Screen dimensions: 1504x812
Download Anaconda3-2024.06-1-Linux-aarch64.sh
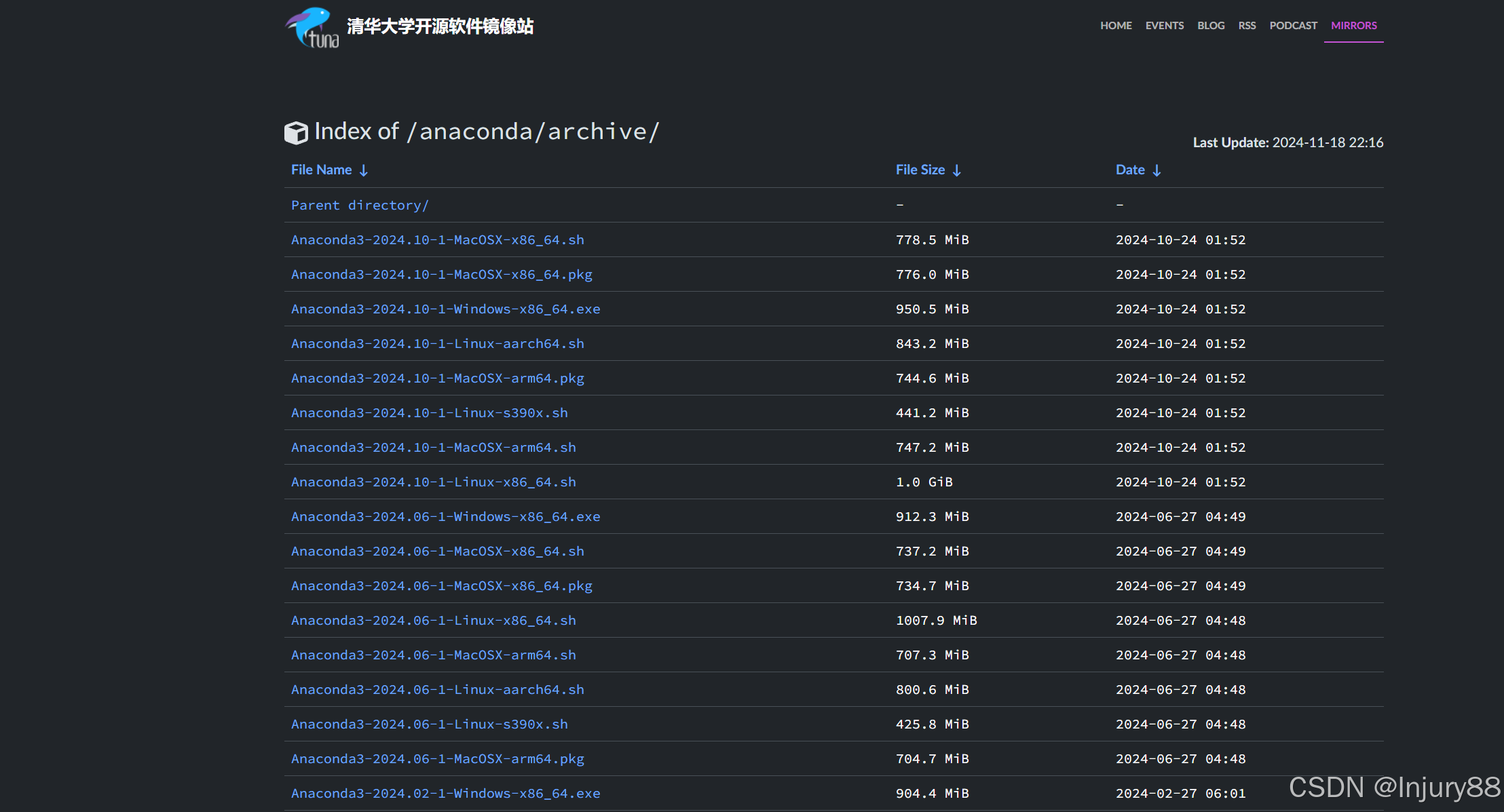(x=438, y=690)
